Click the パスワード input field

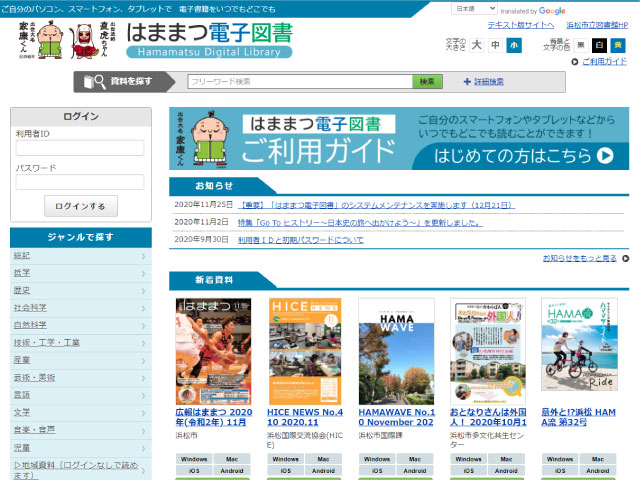coord(80,182)
